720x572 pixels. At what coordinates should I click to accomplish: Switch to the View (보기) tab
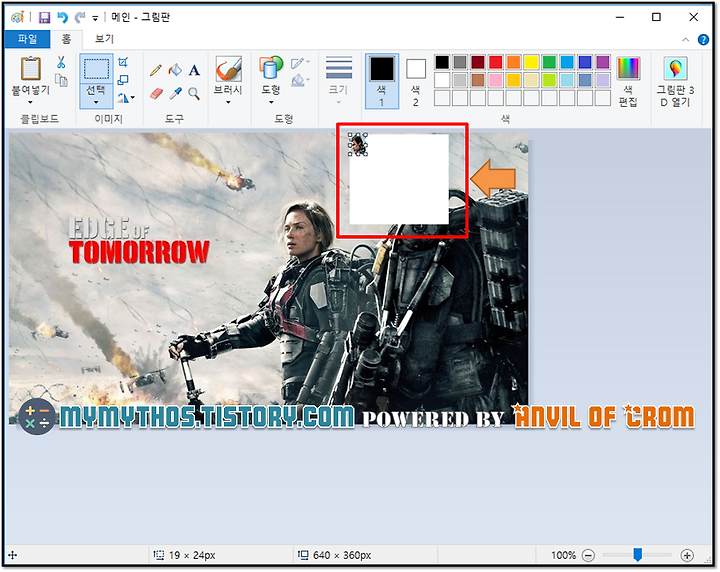point(104,39)
